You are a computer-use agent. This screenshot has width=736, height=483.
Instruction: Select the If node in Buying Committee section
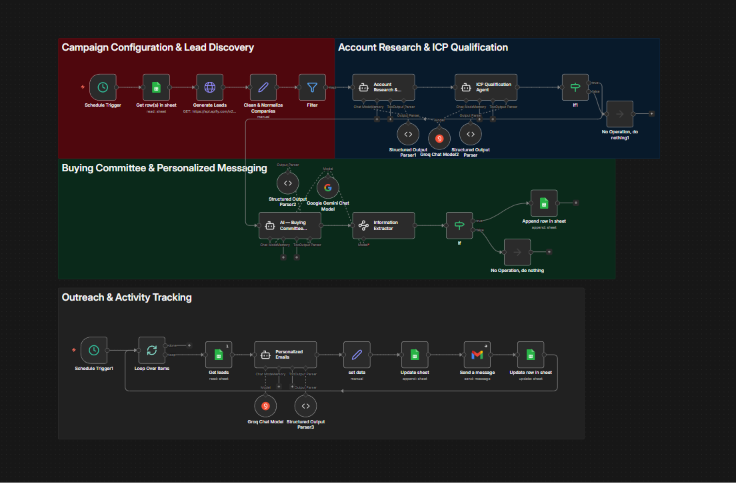click(x=460, y=225)
